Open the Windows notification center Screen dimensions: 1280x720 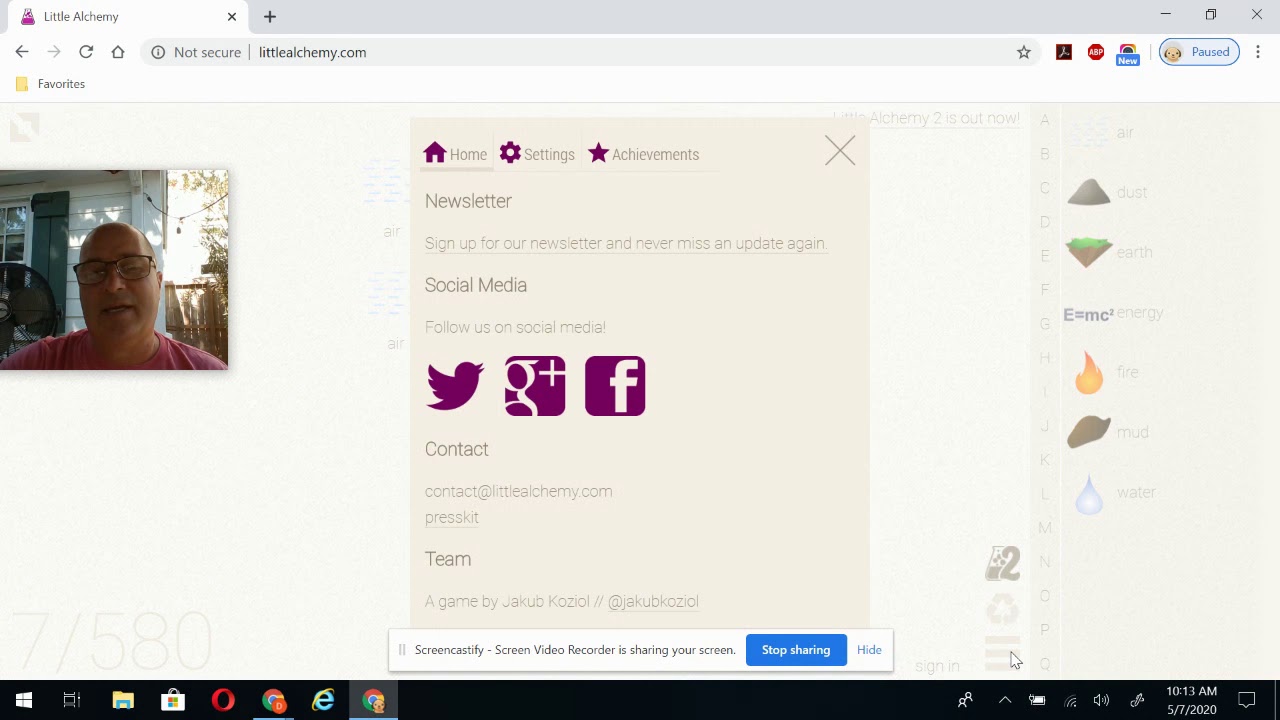pyautogui.click(x=1247, y=700)
